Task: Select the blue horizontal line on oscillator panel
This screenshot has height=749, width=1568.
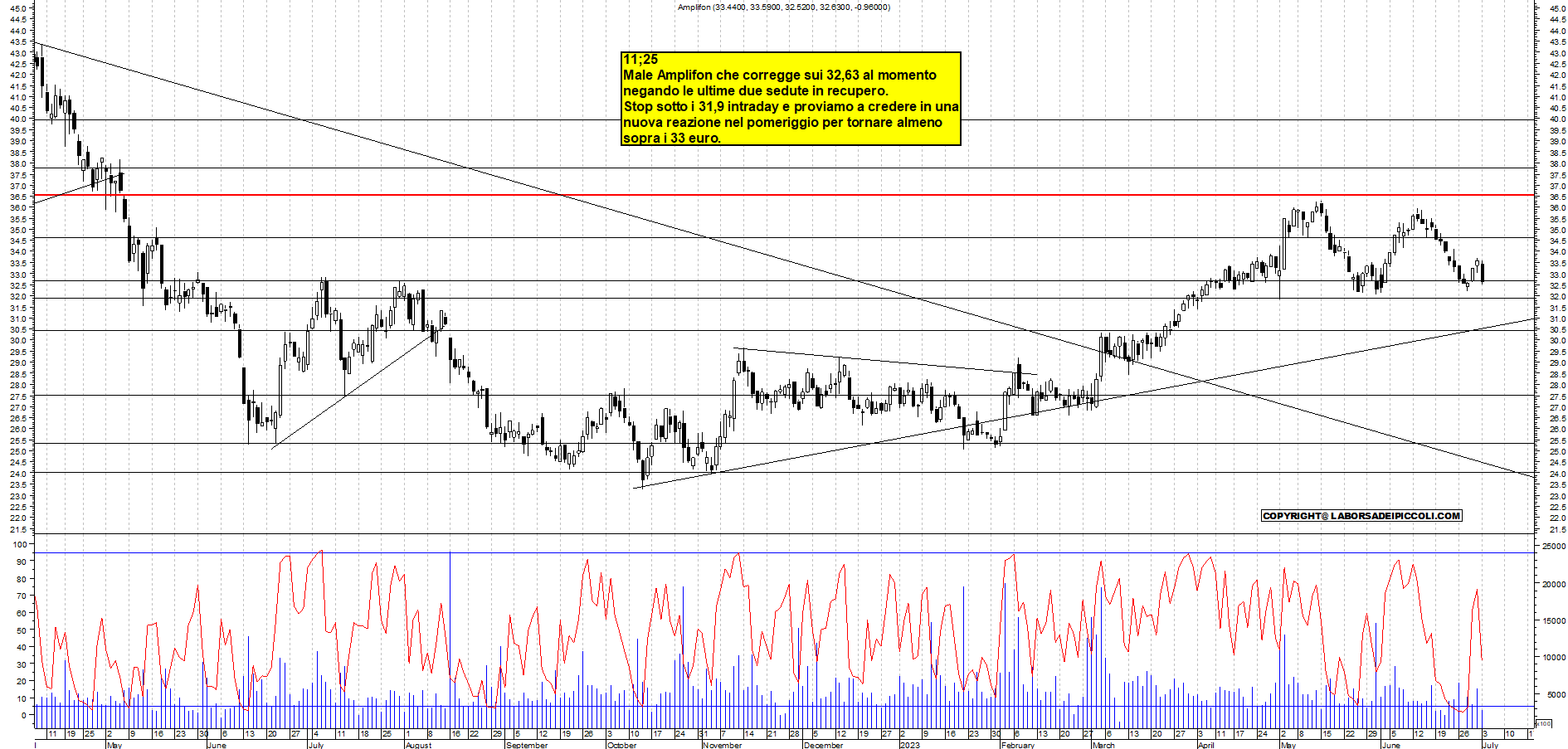Action: (x=784, y=552)
